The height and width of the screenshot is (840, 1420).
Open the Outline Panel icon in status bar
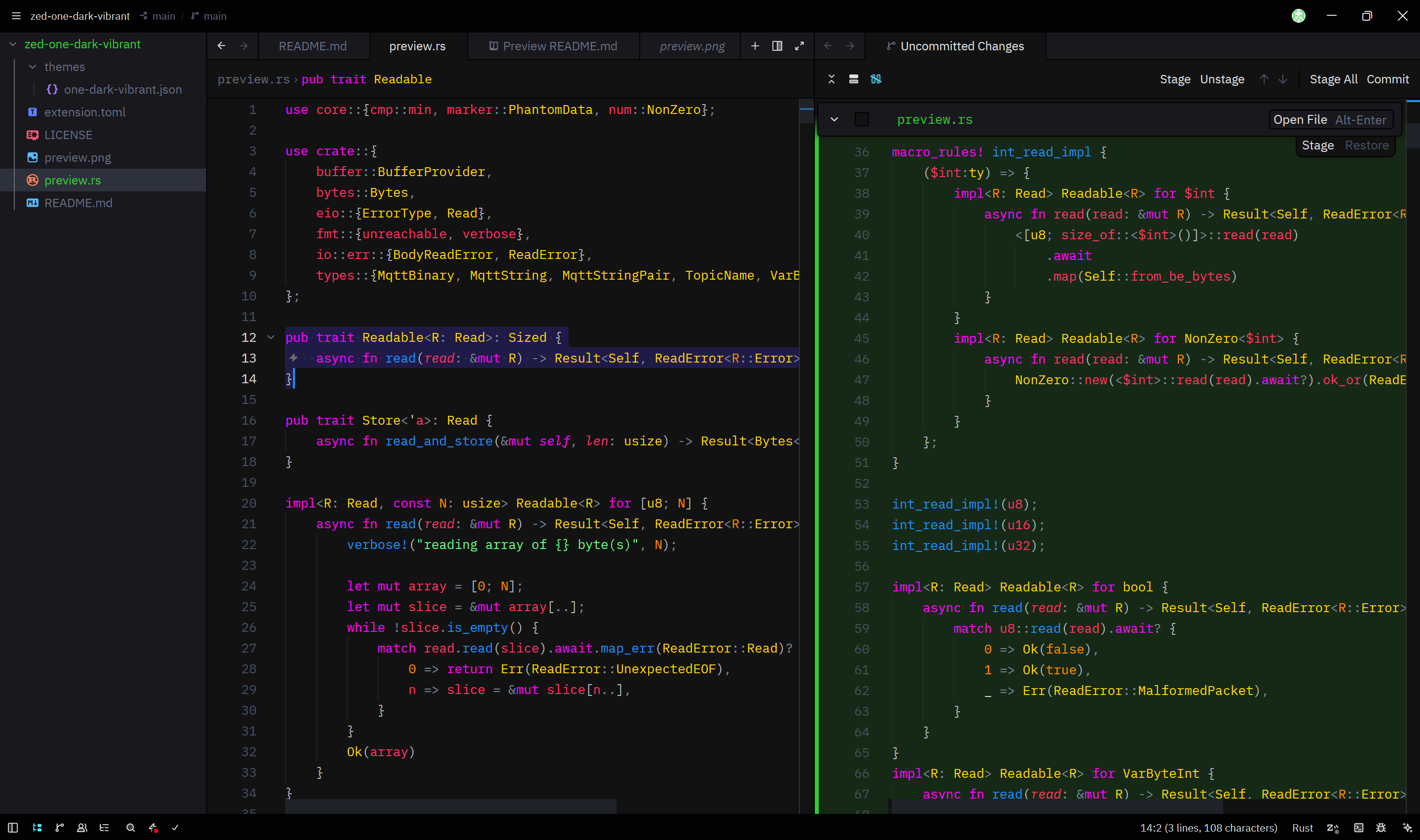point(104,828)
